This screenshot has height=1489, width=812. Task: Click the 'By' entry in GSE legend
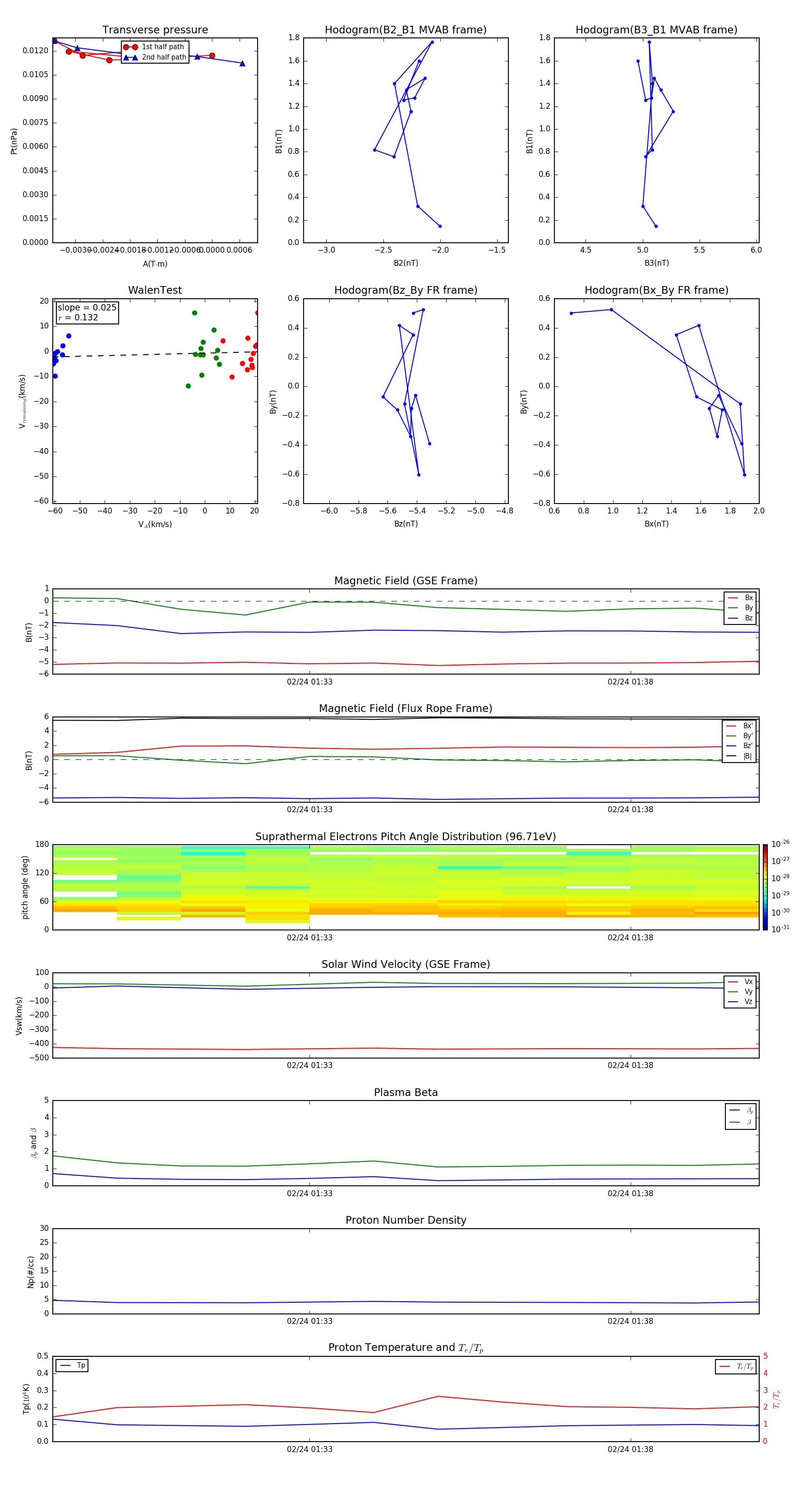click(740, 607)
